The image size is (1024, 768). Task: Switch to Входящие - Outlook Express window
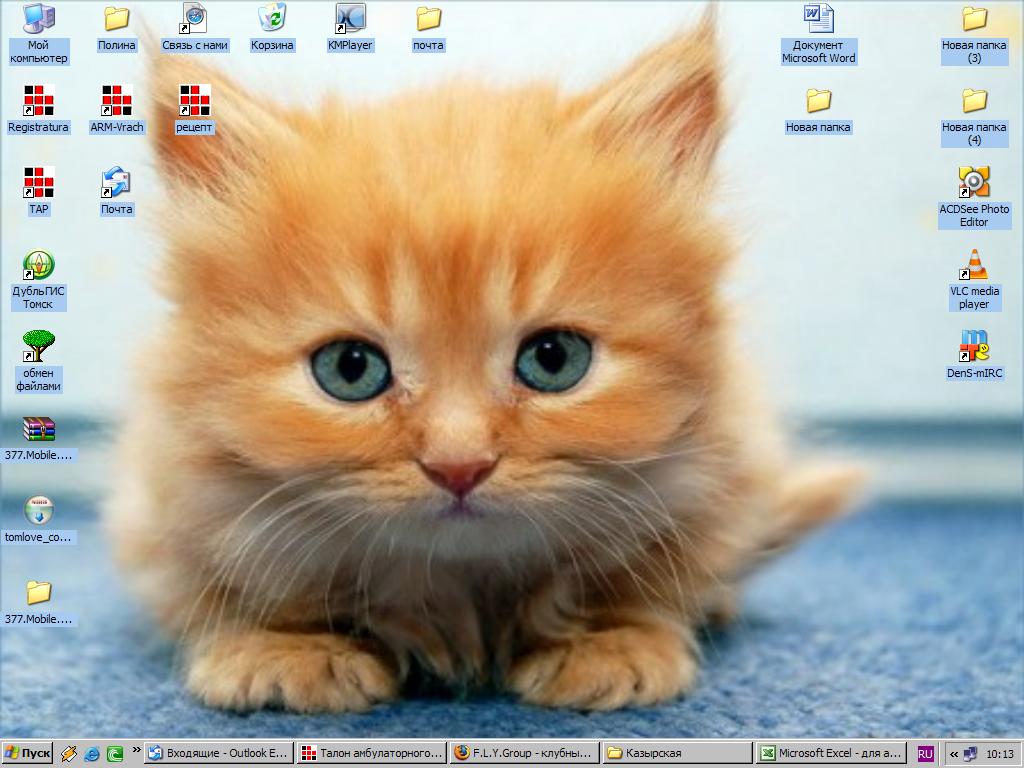tap(219, 753)
